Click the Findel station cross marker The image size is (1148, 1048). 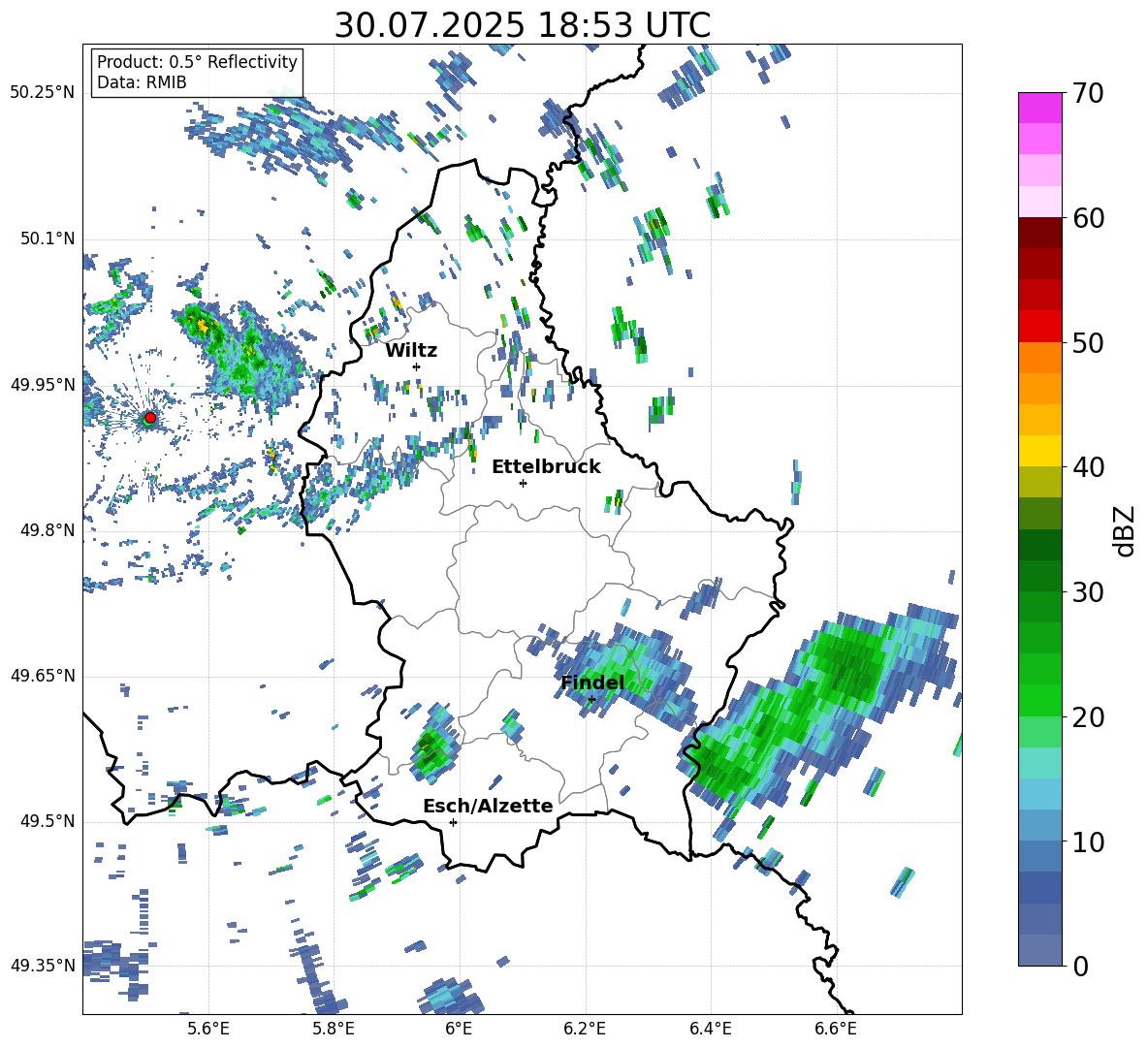tap(591, 700)
